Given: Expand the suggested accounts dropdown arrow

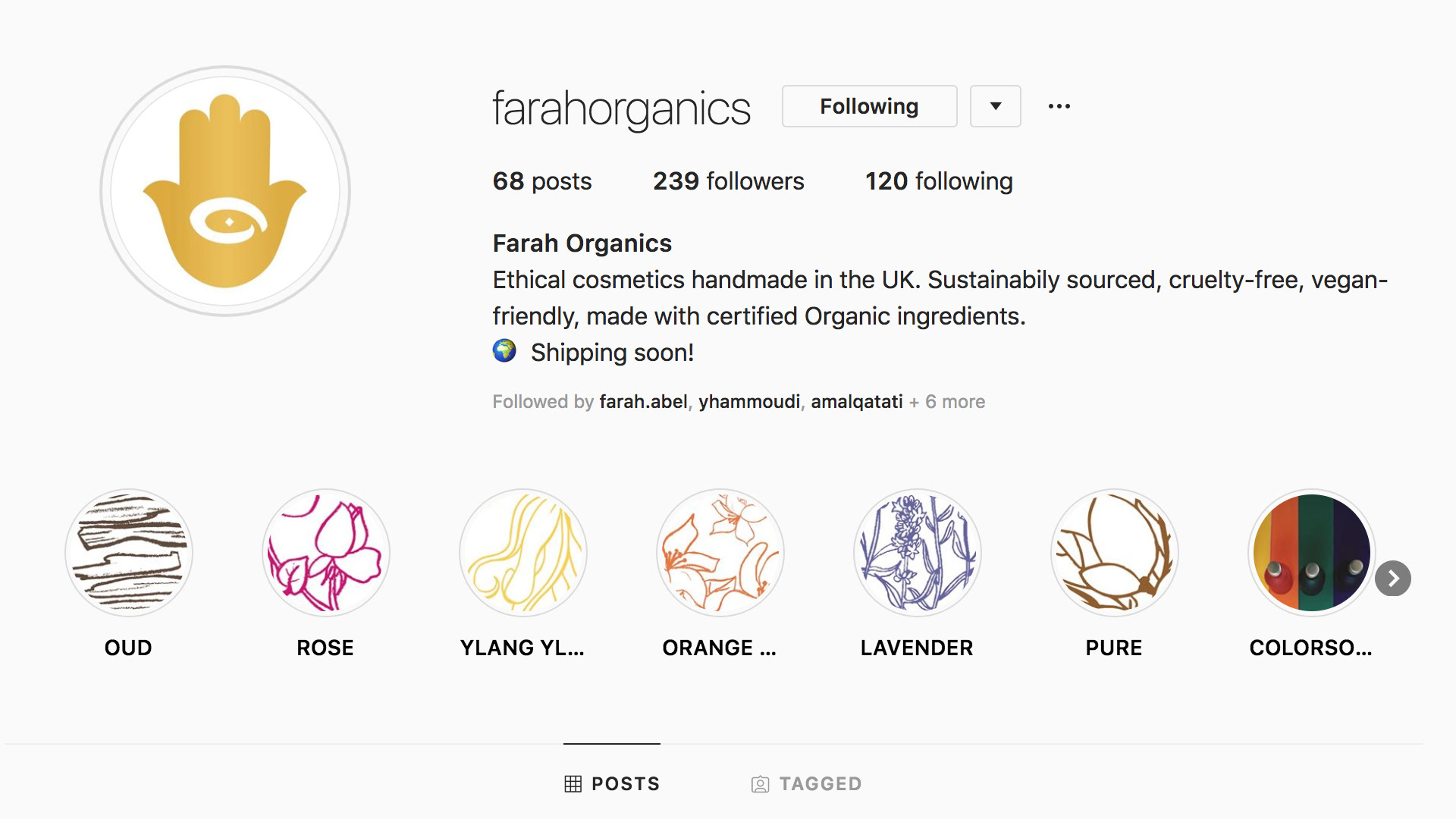Looking at the screenshot, I should 995,106.
